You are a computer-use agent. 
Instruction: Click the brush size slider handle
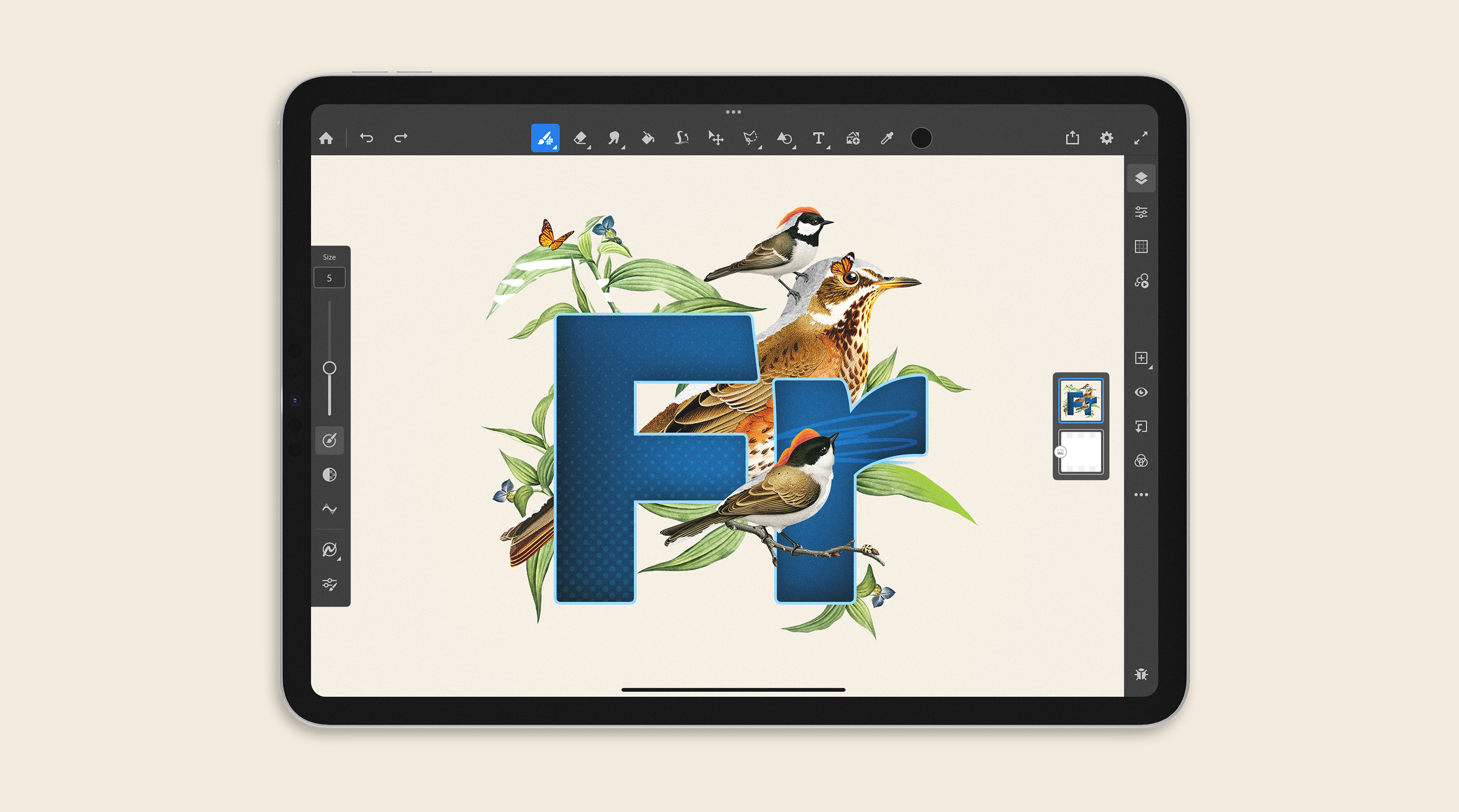pos(330,368)
